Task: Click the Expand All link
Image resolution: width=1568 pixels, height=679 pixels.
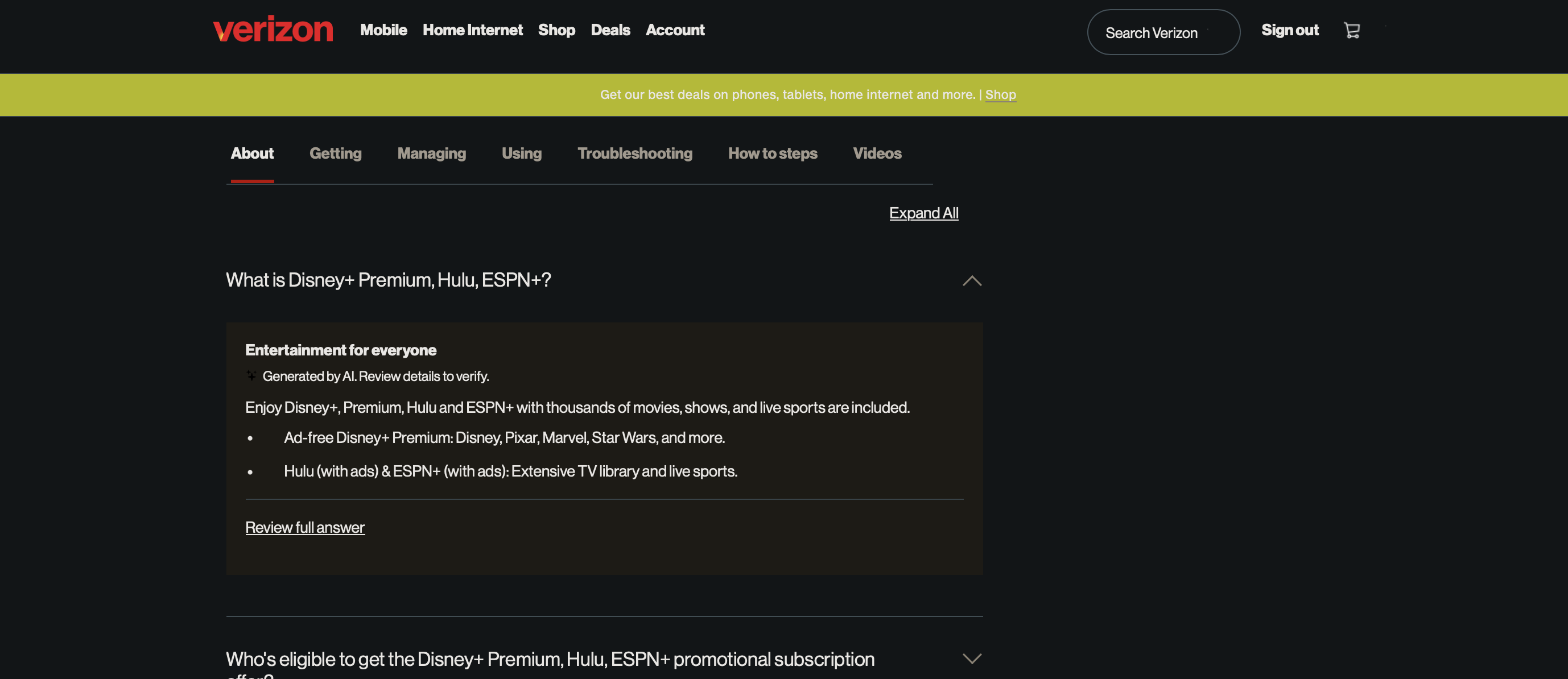Action: pyautogui.click(x=923, y=213)
